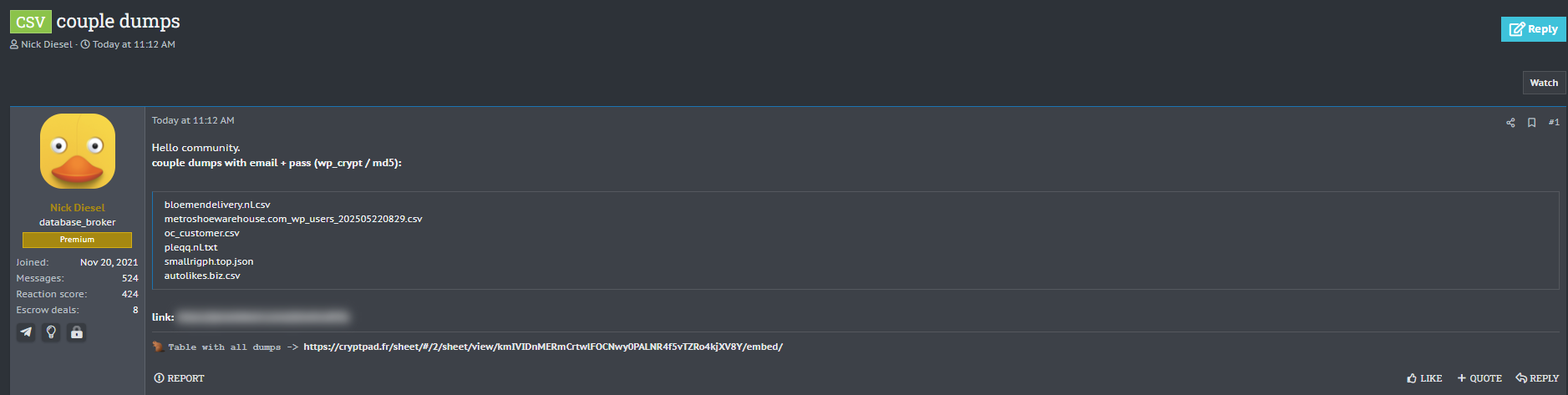This screenshot has height=395, width=1568.
Task: Click the share icon on post #1
Action: [1510, 123]
